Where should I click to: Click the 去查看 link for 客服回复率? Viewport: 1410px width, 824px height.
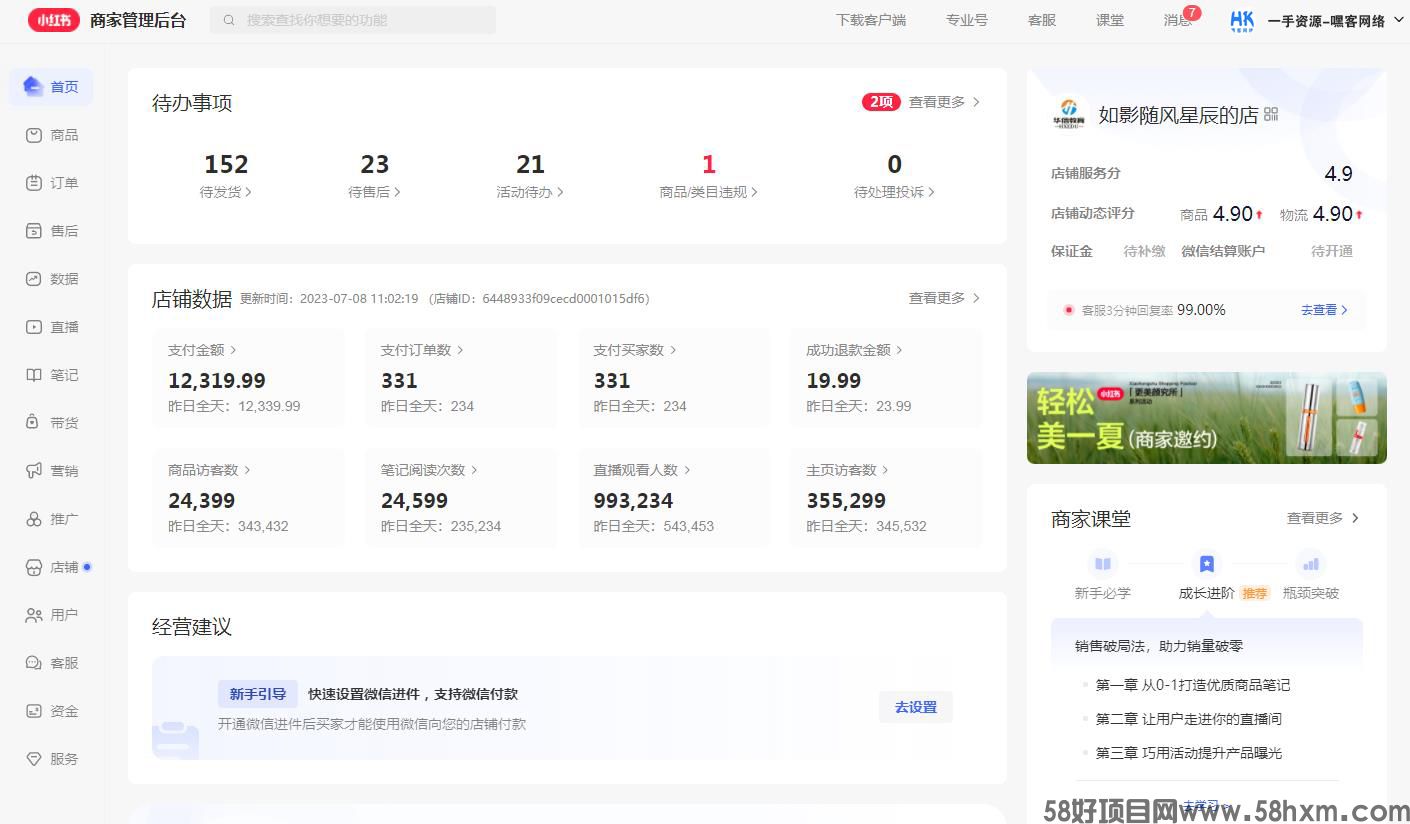[1324, 310]
